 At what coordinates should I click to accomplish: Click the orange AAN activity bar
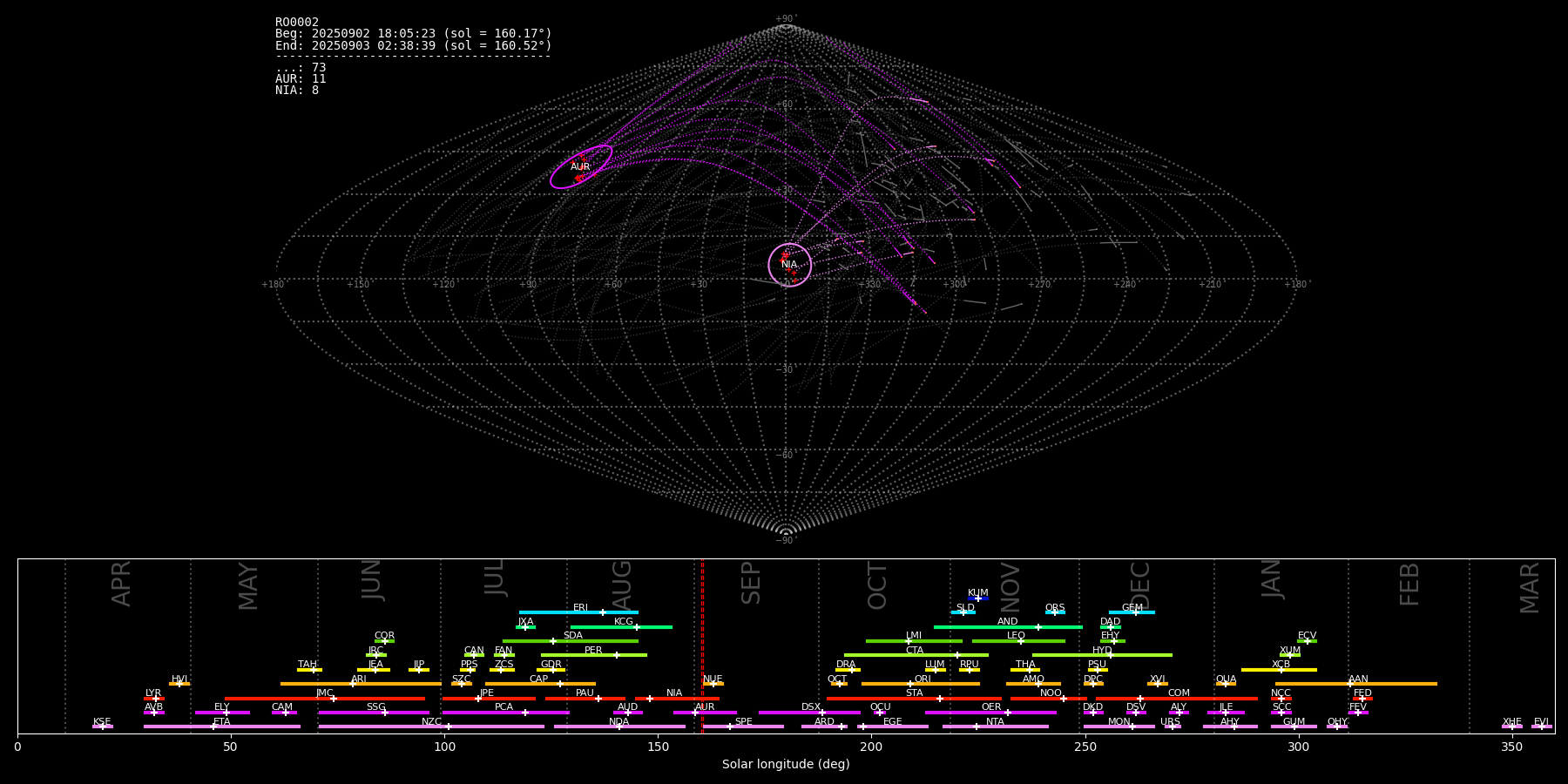(1394, 684)
